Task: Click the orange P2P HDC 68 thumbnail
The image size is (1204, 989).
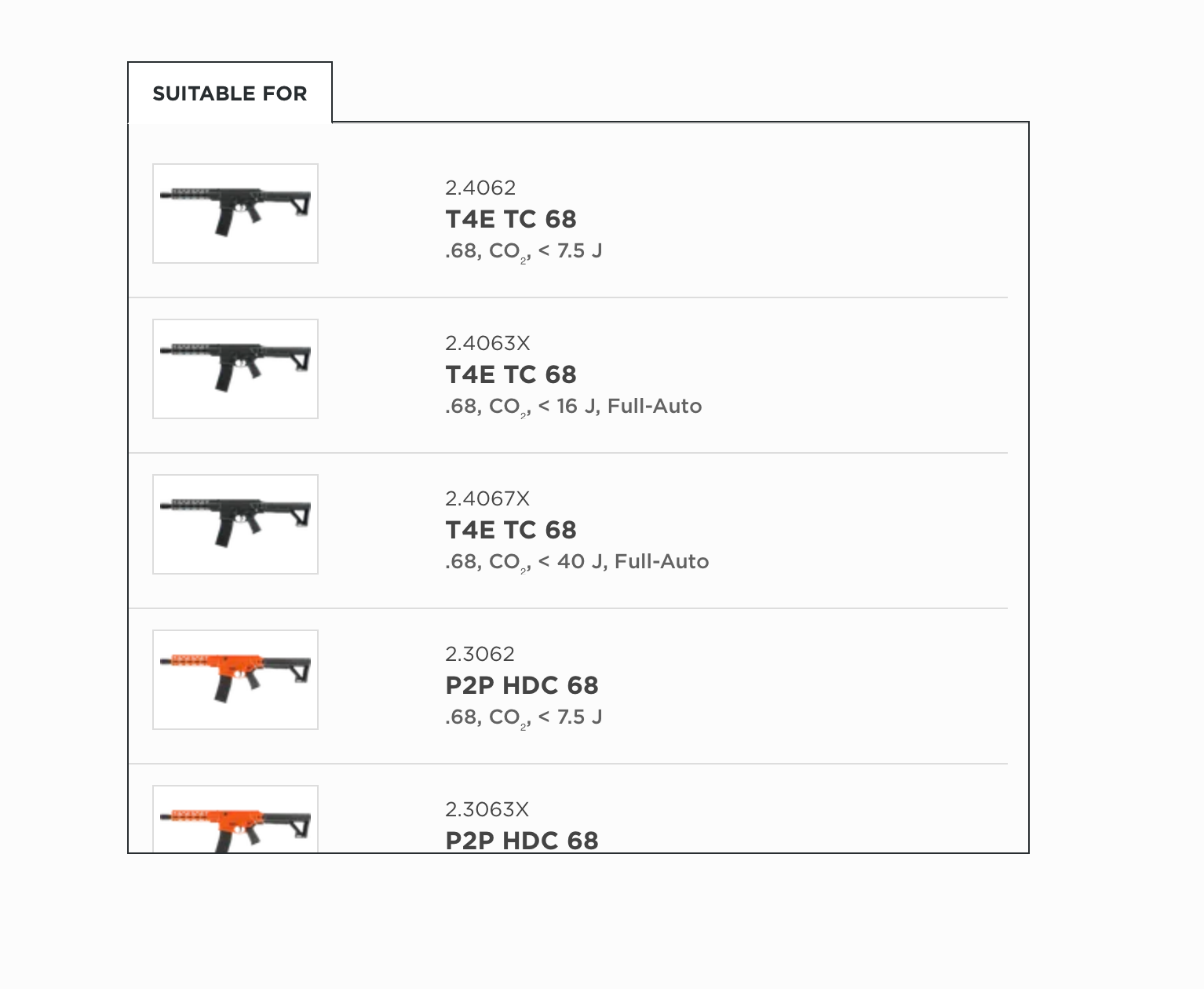Action: [235, 679]
